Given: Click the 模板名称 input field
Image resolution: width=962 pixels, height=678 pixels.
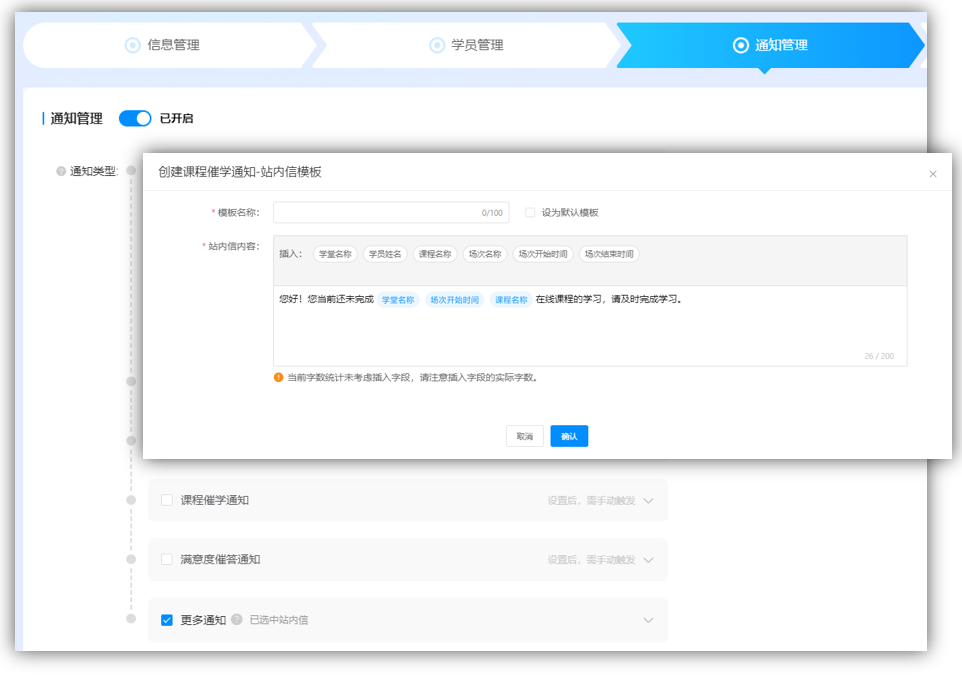Looking at the screenshot, I should click(390, 211).
